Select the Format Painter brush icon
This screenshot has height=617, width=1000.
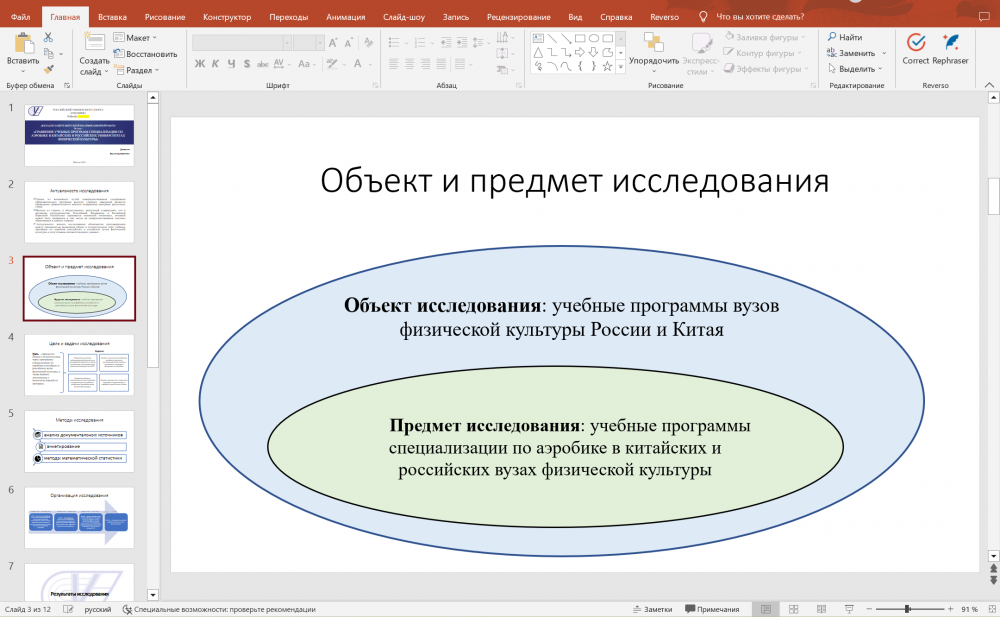click(x=48, y=69)
